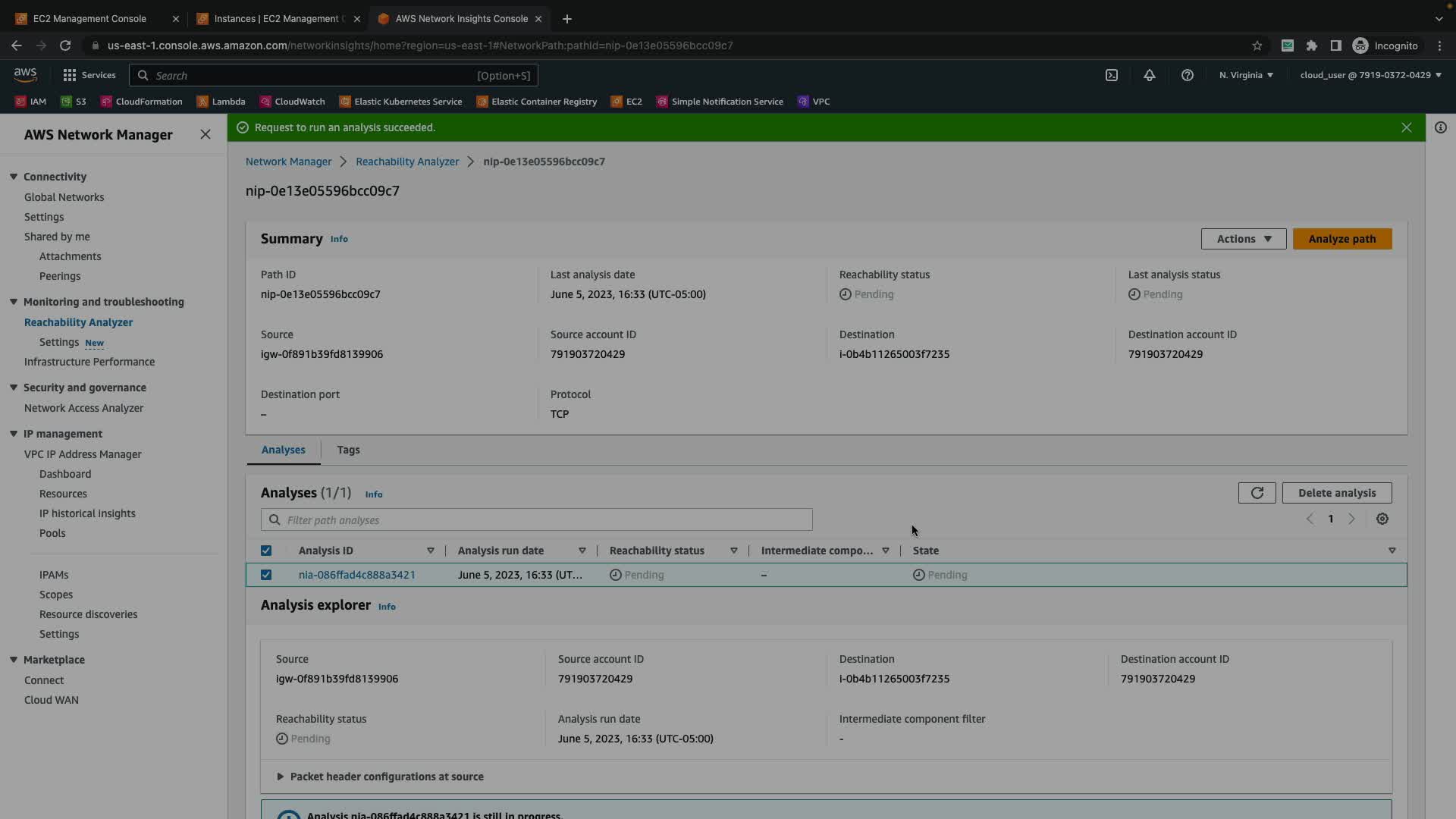Viewport: 1456px width, 819px height.
Task: Toggle the select-all analyses checkbox
Action: 266,551
